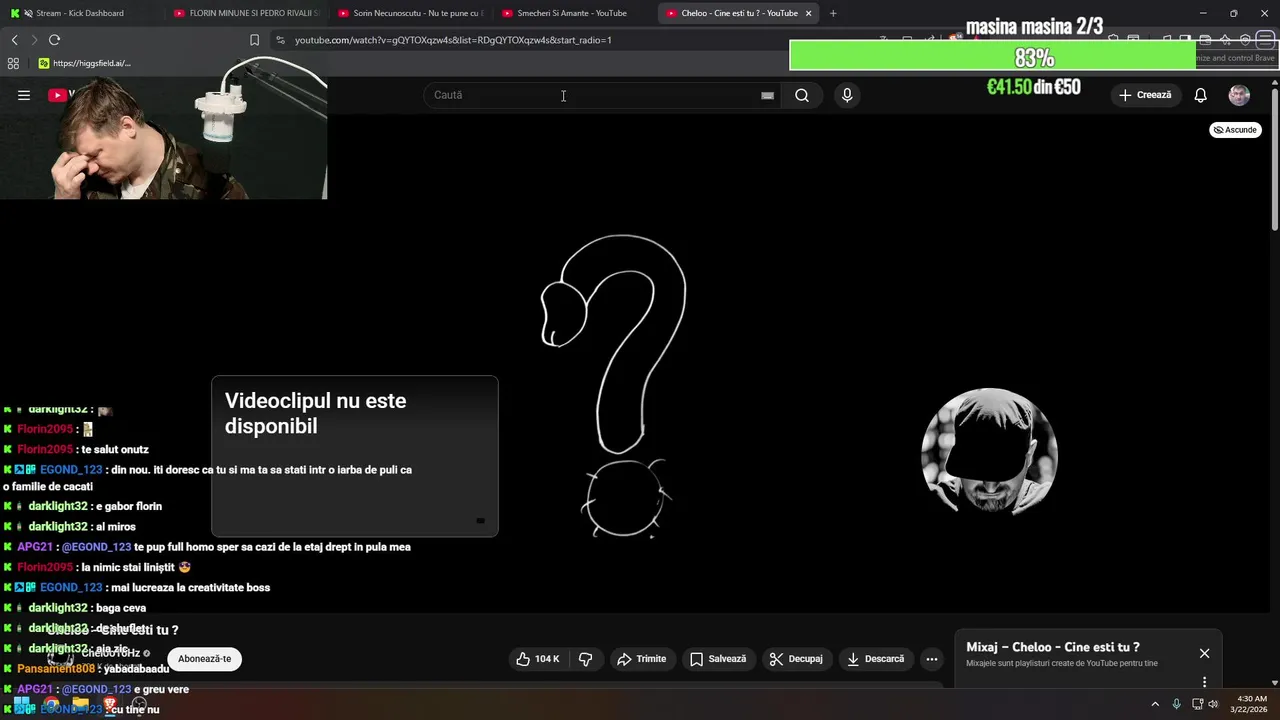
Task: Open the on-screen keyboard in search box
Action: point(767,95)
